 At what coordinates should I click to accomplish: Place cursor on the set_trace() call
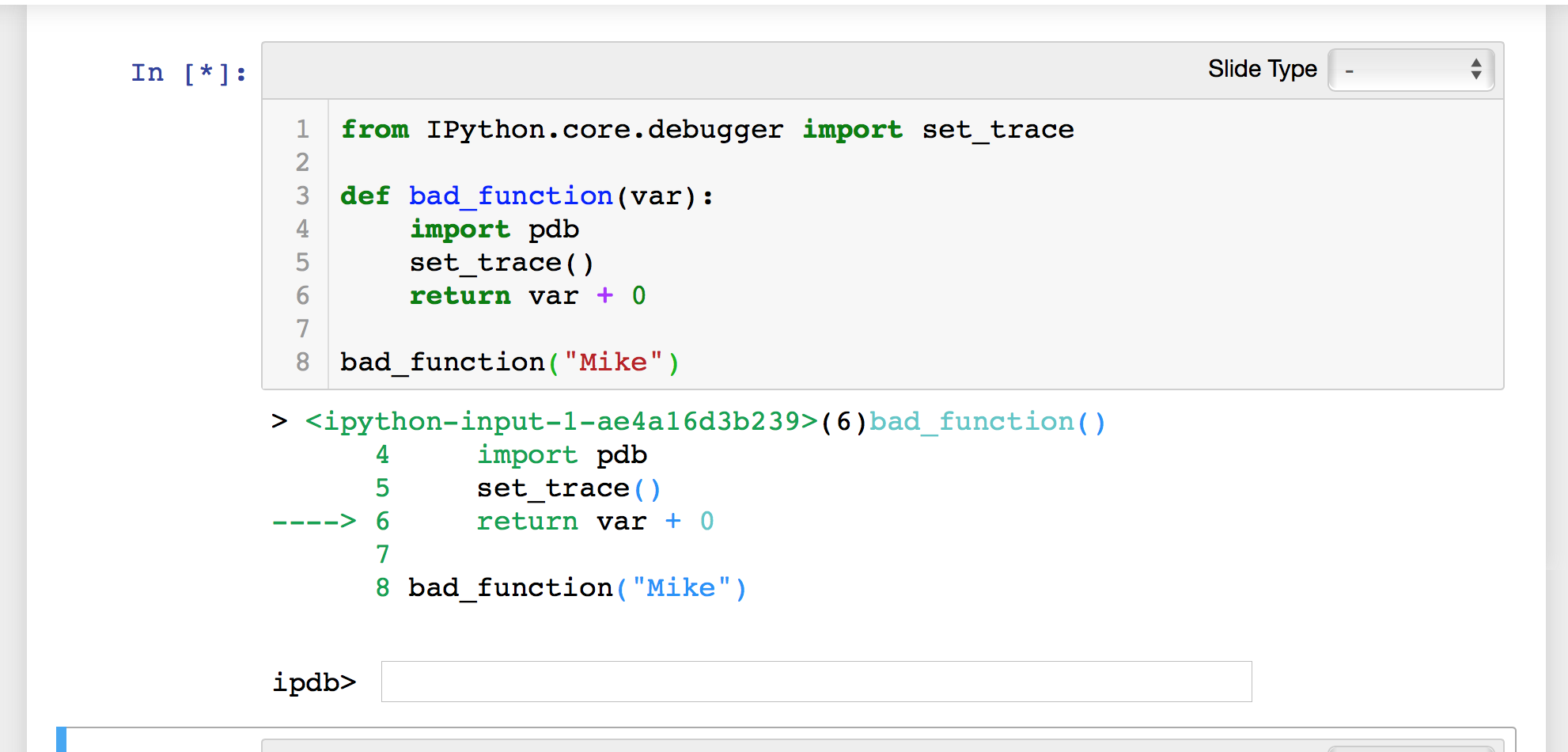(x=500, y=262)
